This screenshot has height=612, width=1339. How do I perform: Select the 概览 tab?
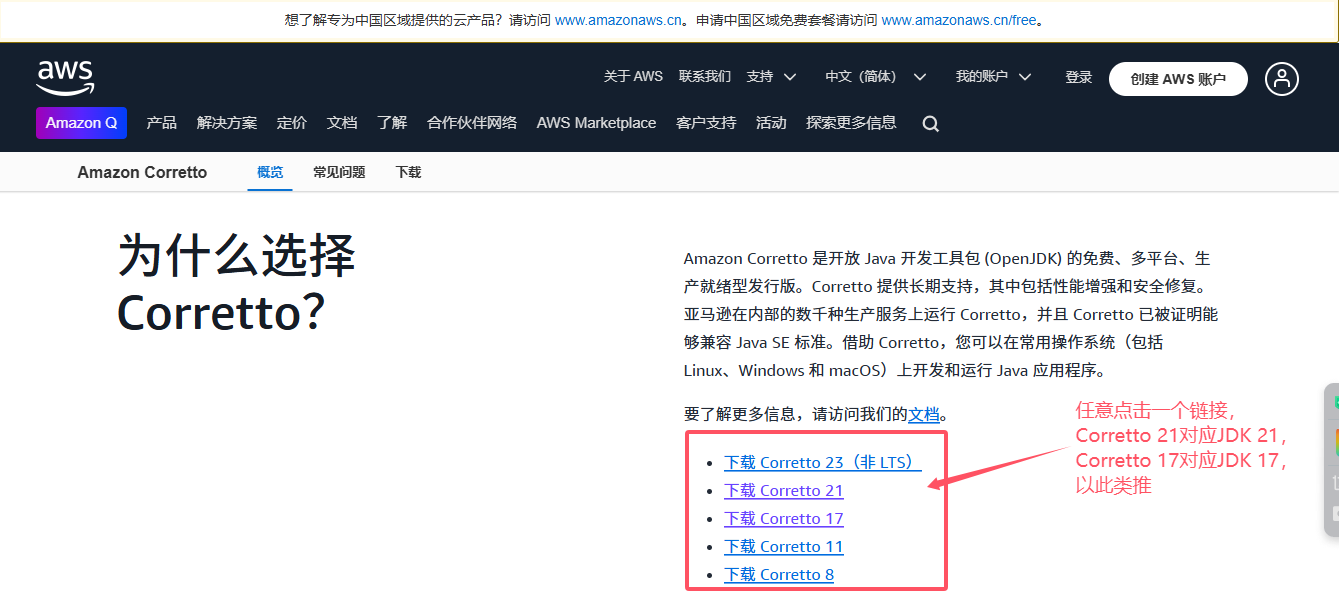coord(270,172)
